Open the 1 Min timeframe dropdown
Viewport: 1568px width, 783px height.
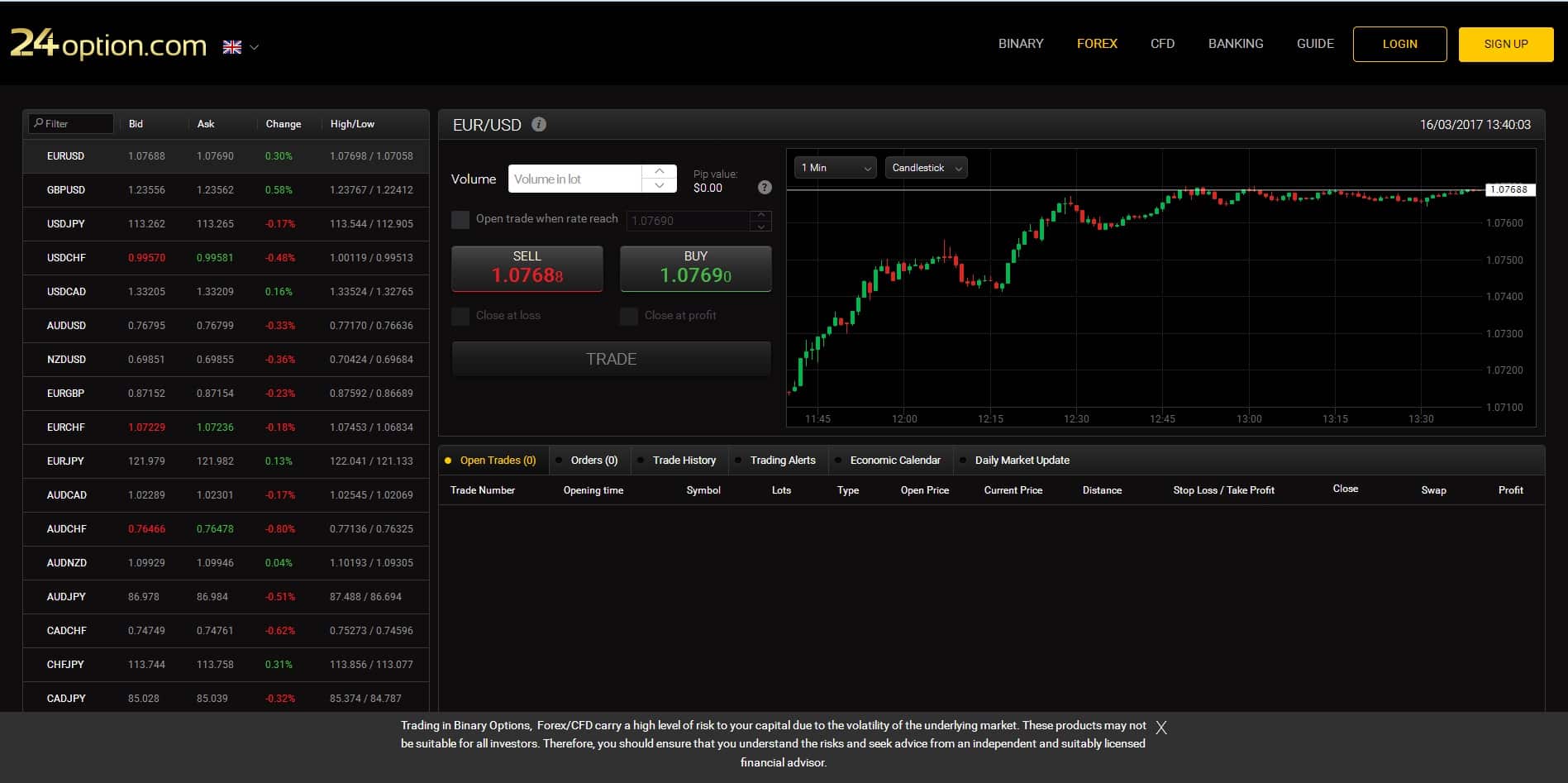click(834, 167)
